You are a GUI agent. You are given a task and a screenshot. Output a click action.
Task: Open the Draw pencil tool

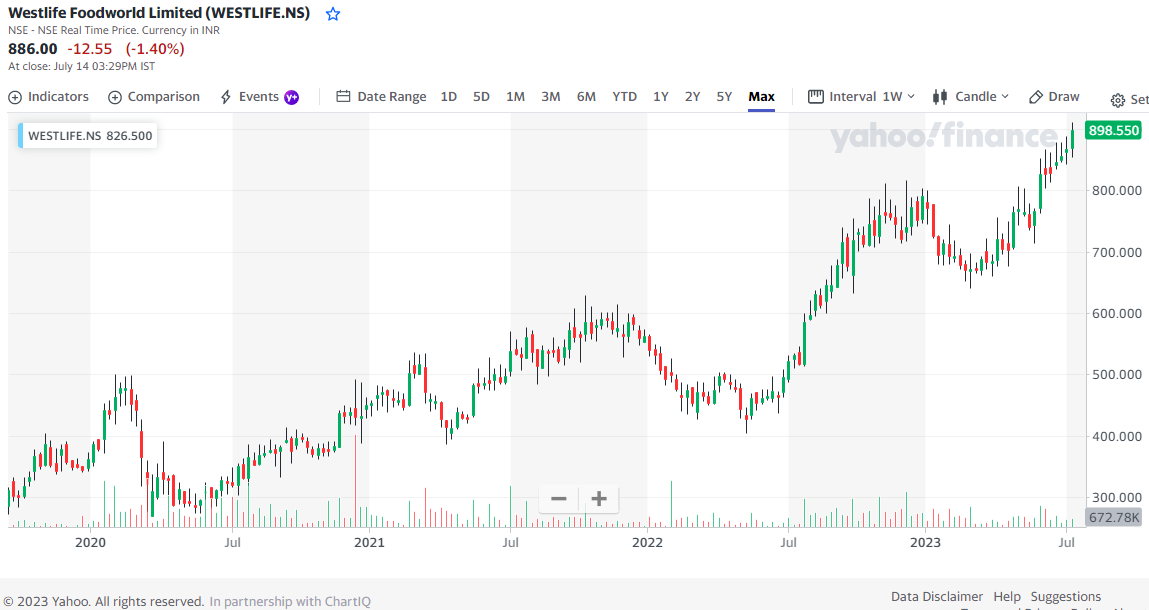coord(1054,97)
